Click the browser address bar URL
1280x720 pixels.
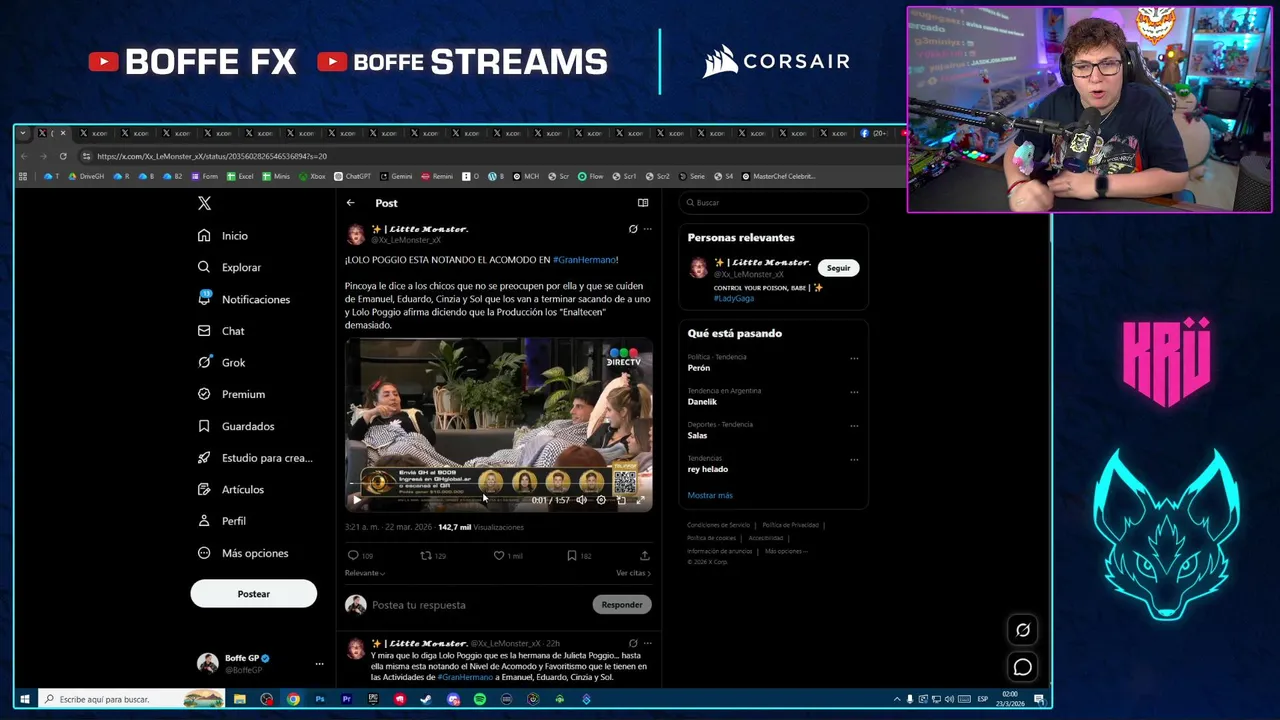coord(212,156)
